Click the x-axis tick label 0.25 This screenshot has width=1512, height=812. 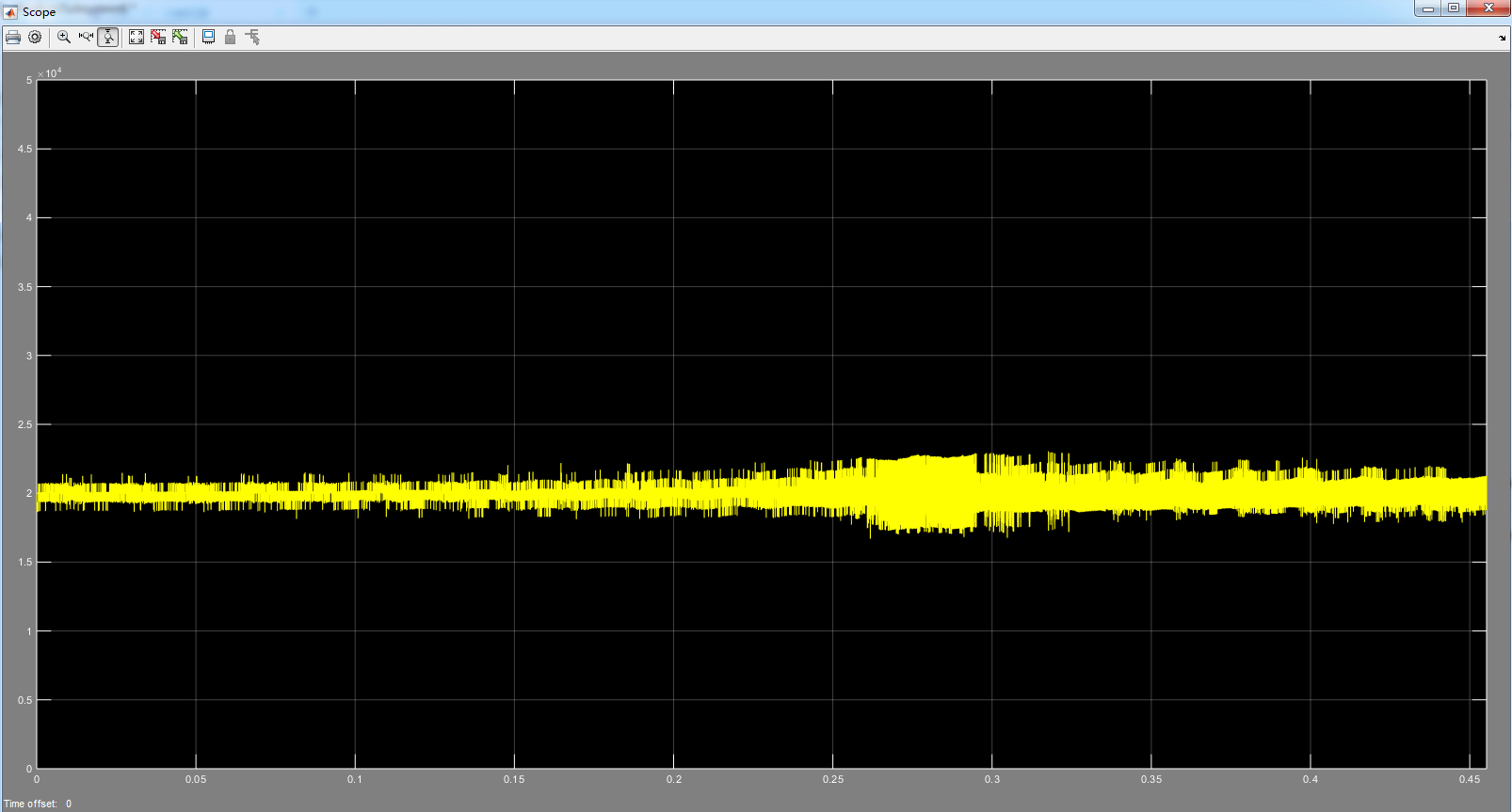click(833, 779)
